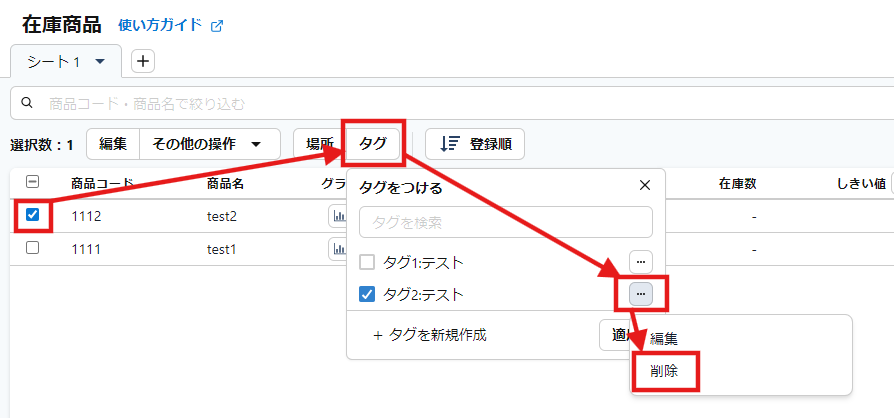
Task: Click the graph icon for test1 row
Action: [337, 248]
